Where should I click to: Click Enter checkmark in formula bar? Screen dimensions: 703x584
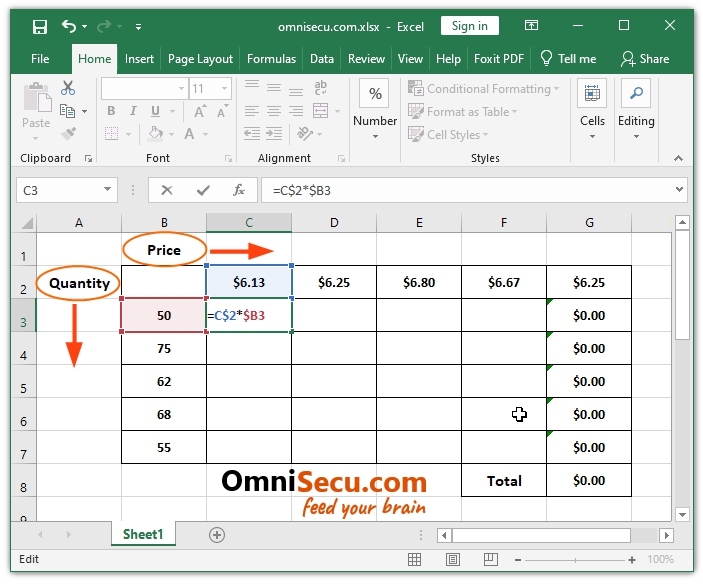click(x=203, y=190)
